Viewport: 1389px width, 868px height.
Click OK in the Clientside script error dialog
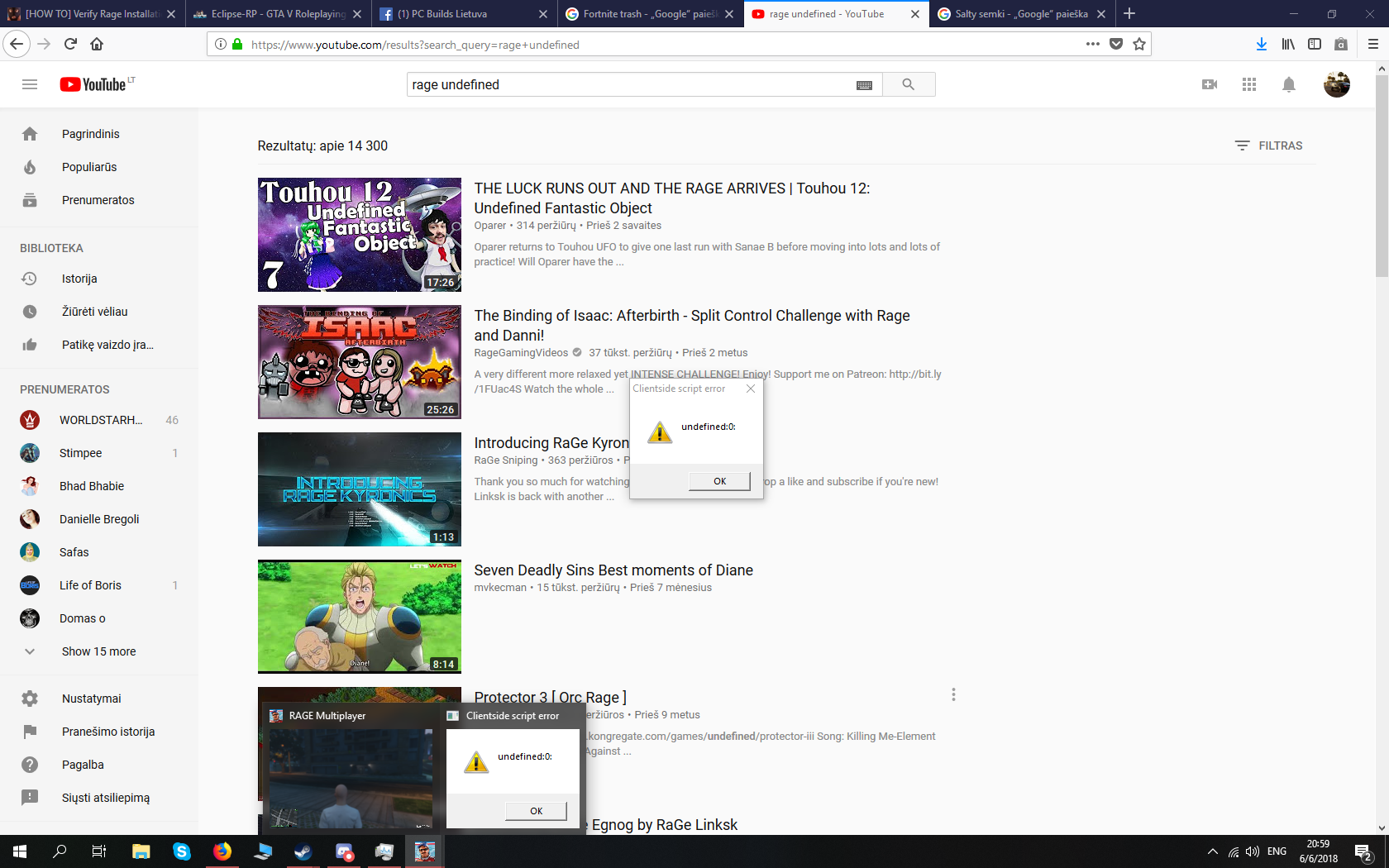pos(720,481)
